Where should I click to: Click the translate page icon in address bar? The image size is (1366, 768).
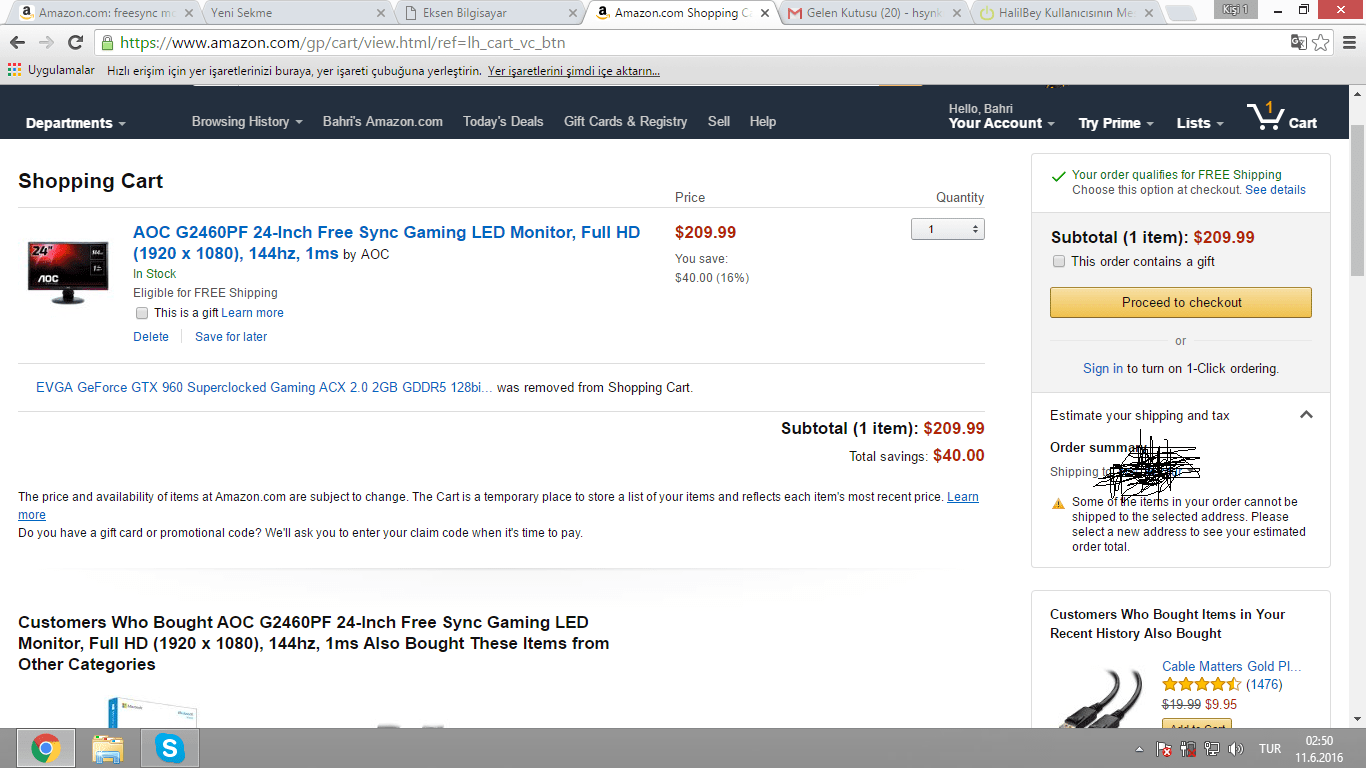point(1298,43)
